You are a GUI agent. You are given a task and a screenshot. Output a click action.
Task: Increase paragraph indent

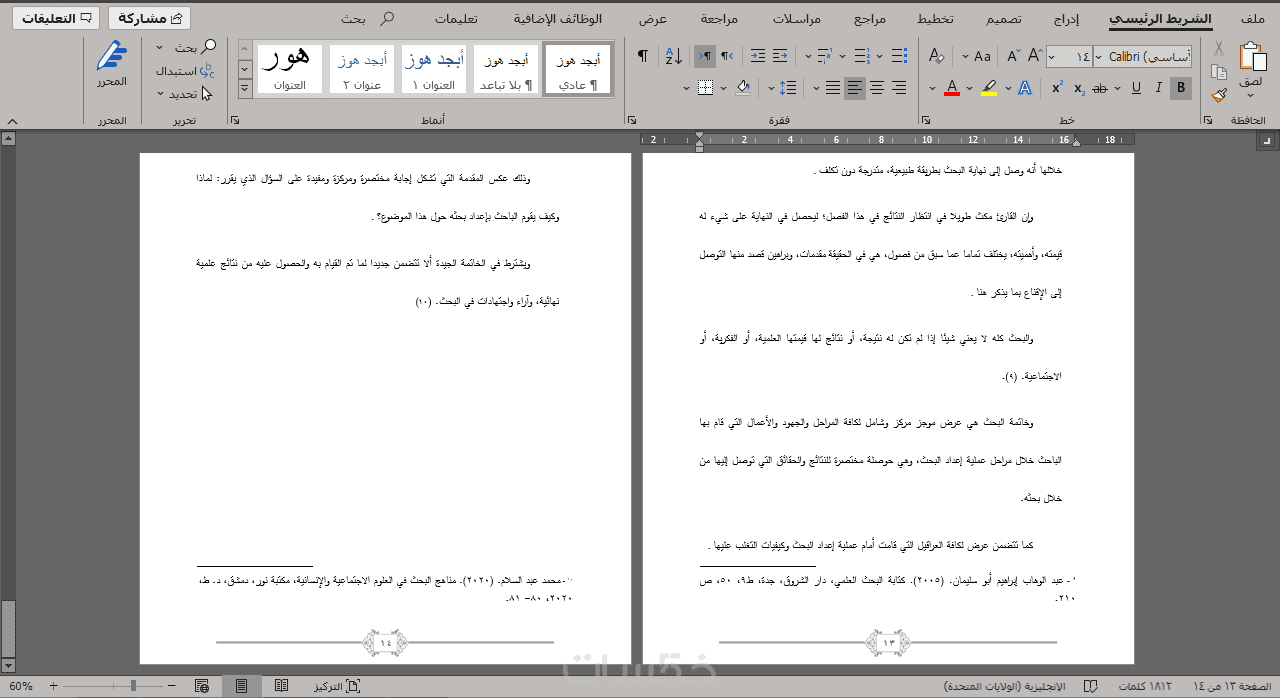(757, 56)
